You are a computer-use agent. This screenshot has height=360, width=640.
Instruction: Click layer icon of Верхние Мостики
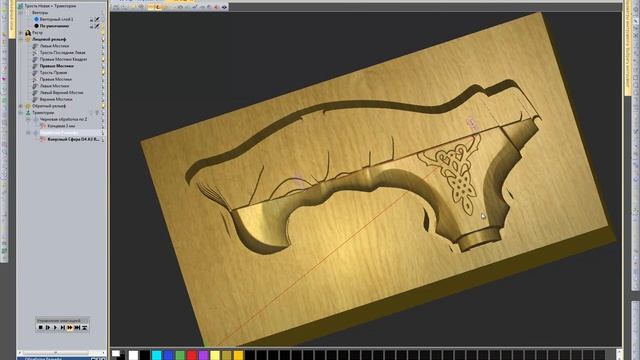pyautogui.click(x=35, y=99)
